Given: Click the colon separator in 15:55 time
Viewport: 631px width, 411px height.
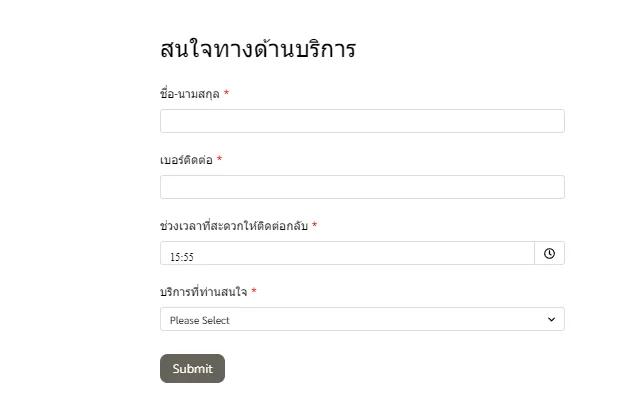Looking at the screenshot, I should pyautogui.click(x=182, y=257).
